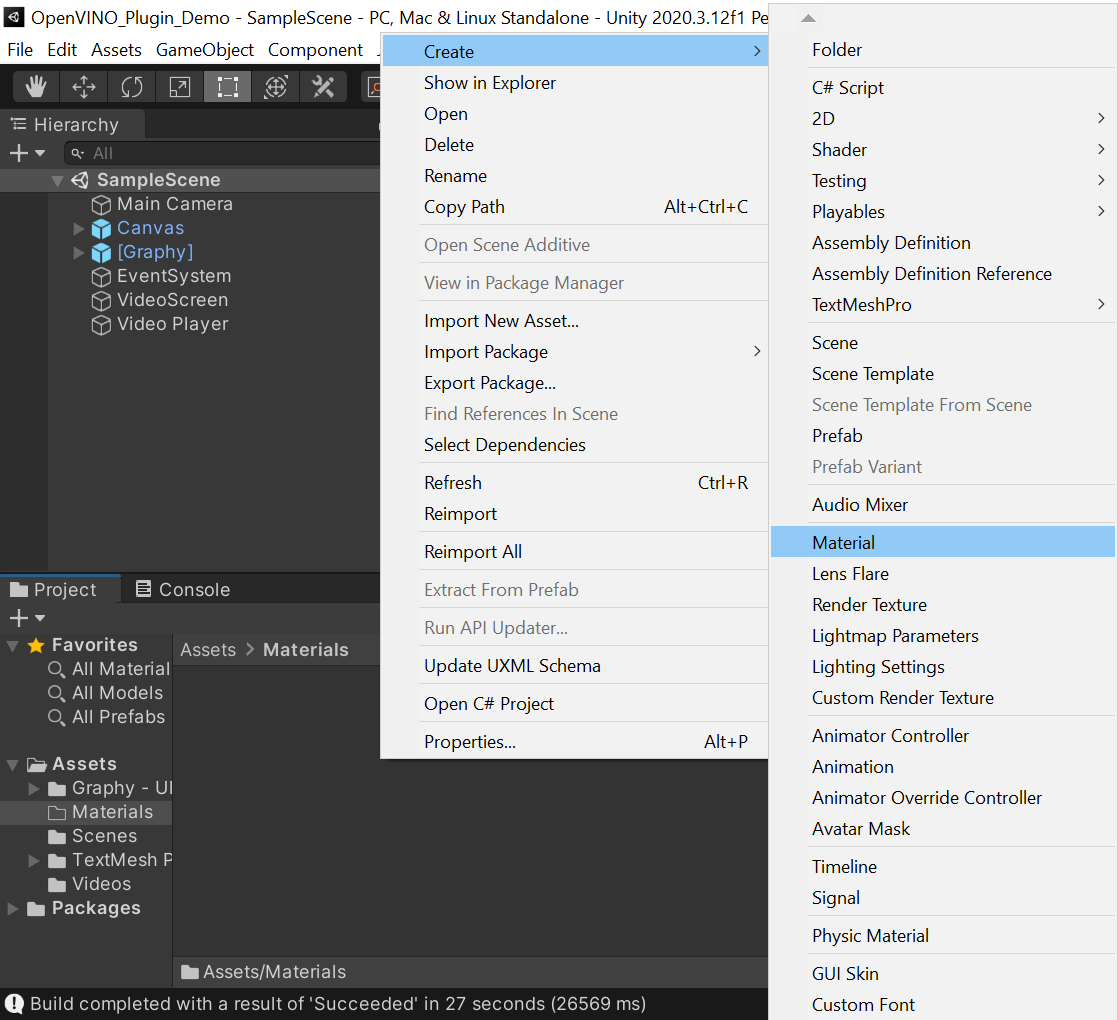Viewport: 1118px width, 1020px height.
Task: Choose Material from Create submenu
Action: 943,542
